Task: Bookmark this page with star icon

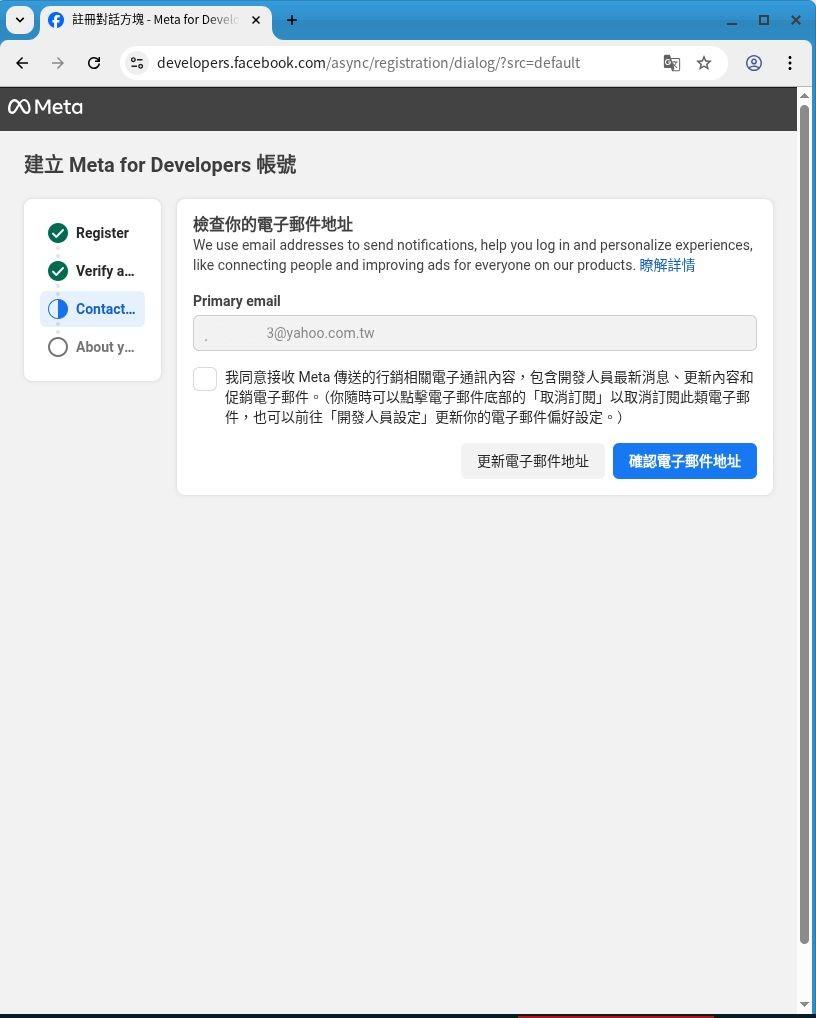Action: tap(704, 63)
